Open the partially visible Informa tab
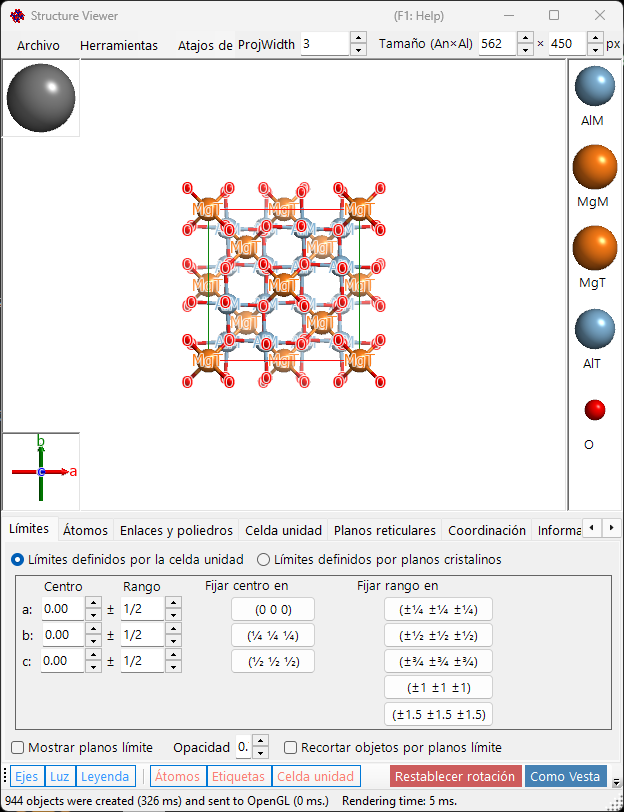 558,530
